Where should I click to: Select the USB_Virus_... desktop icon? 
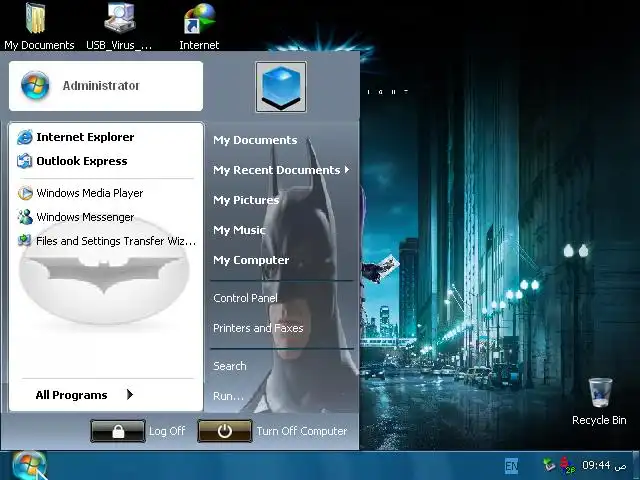[x=119, y=26]
